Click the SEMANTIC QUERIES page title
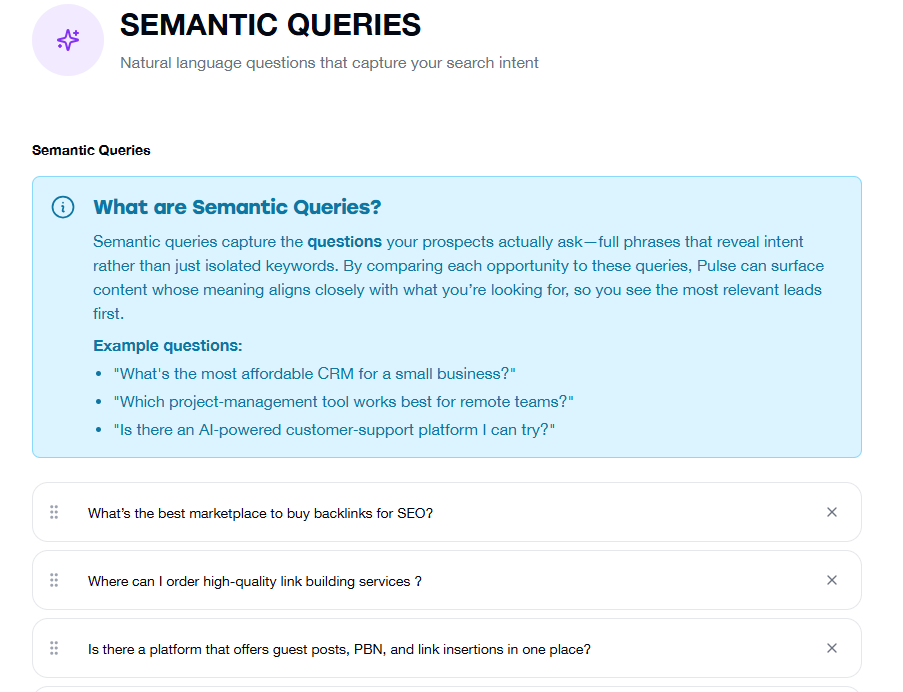This screenshot has width=903, height=692. click(x=270, y=25)
